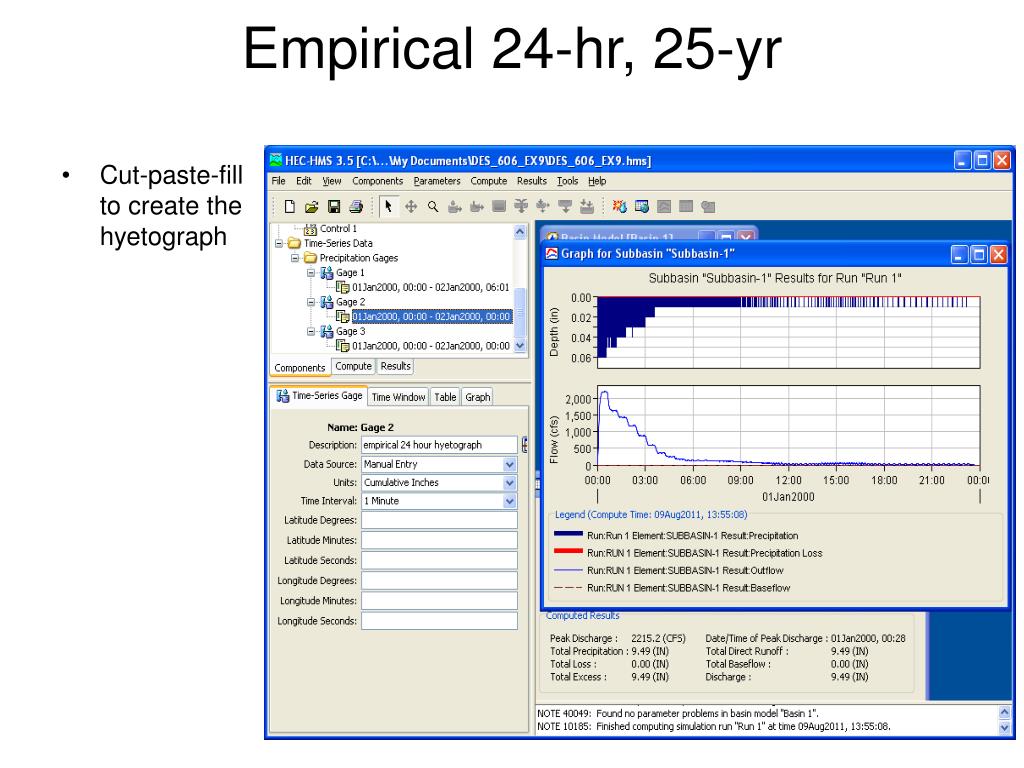Switch to the Table tab

click(445, 397)
